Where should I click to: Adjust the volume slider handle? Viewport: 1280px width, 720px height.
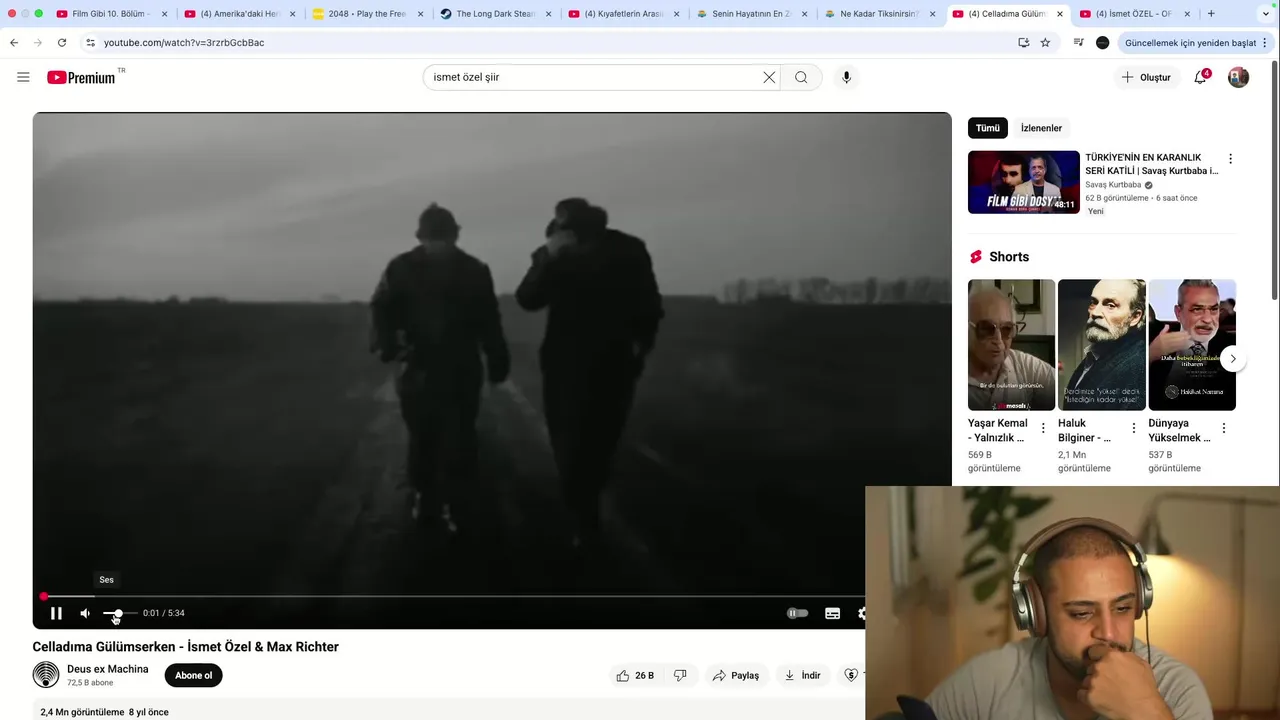click(118, 613)
